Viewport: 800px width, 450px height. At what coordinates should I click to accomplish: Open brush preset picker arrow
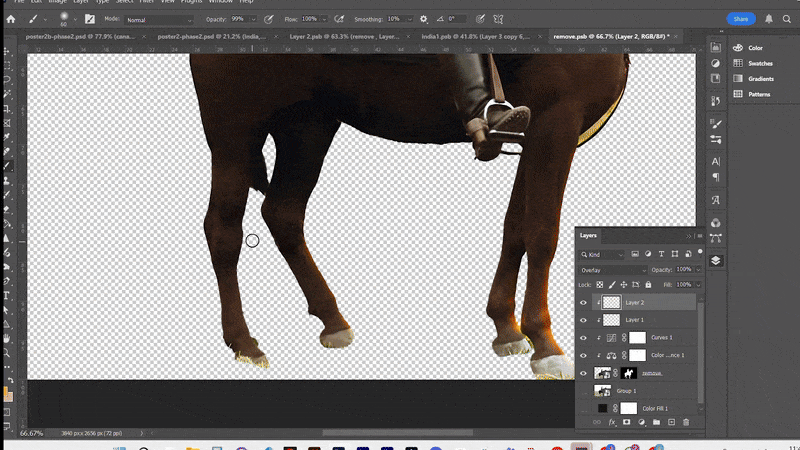[x=75, y=19]
